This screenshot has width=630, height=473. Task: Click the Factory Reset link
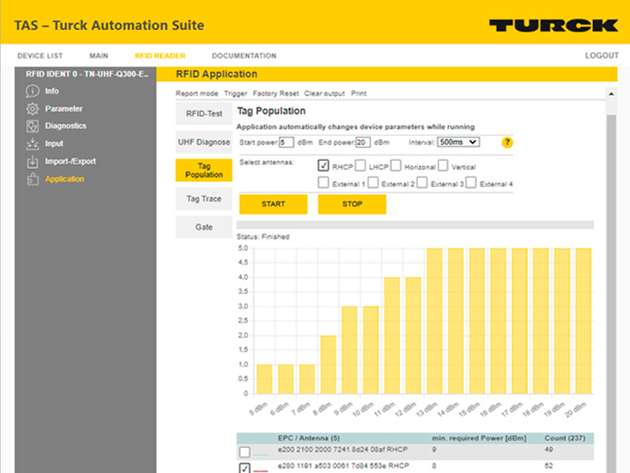click(x=276, y=94)
